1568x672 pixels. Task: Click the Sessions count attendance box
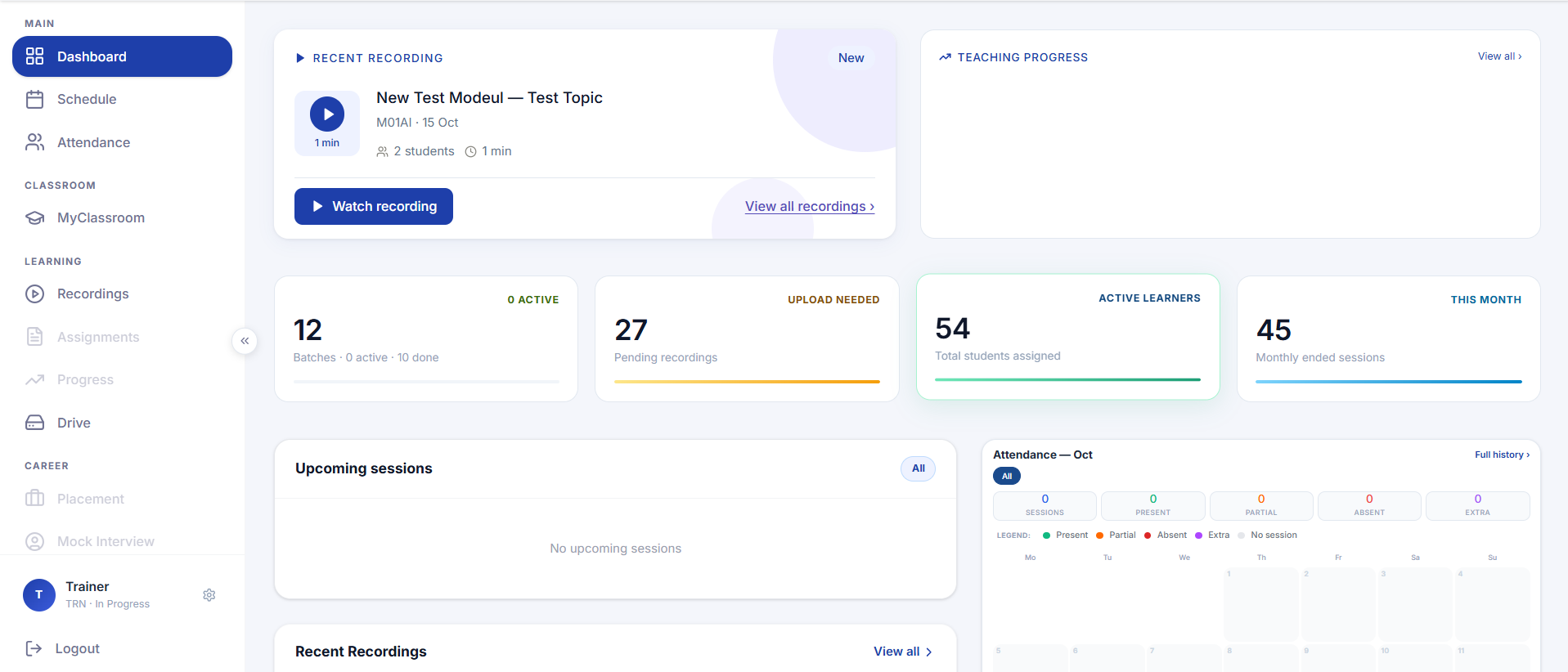pyautogui.click(x=1045, y=506)
